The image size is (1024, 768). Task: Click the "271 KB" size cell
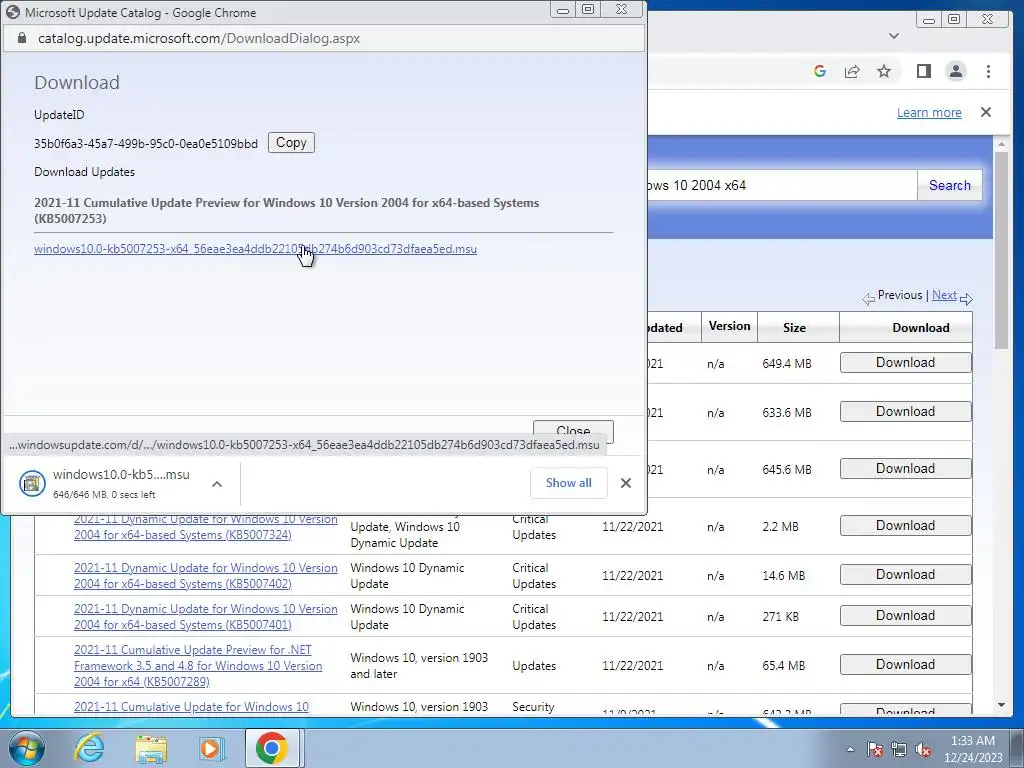[780, 616]
